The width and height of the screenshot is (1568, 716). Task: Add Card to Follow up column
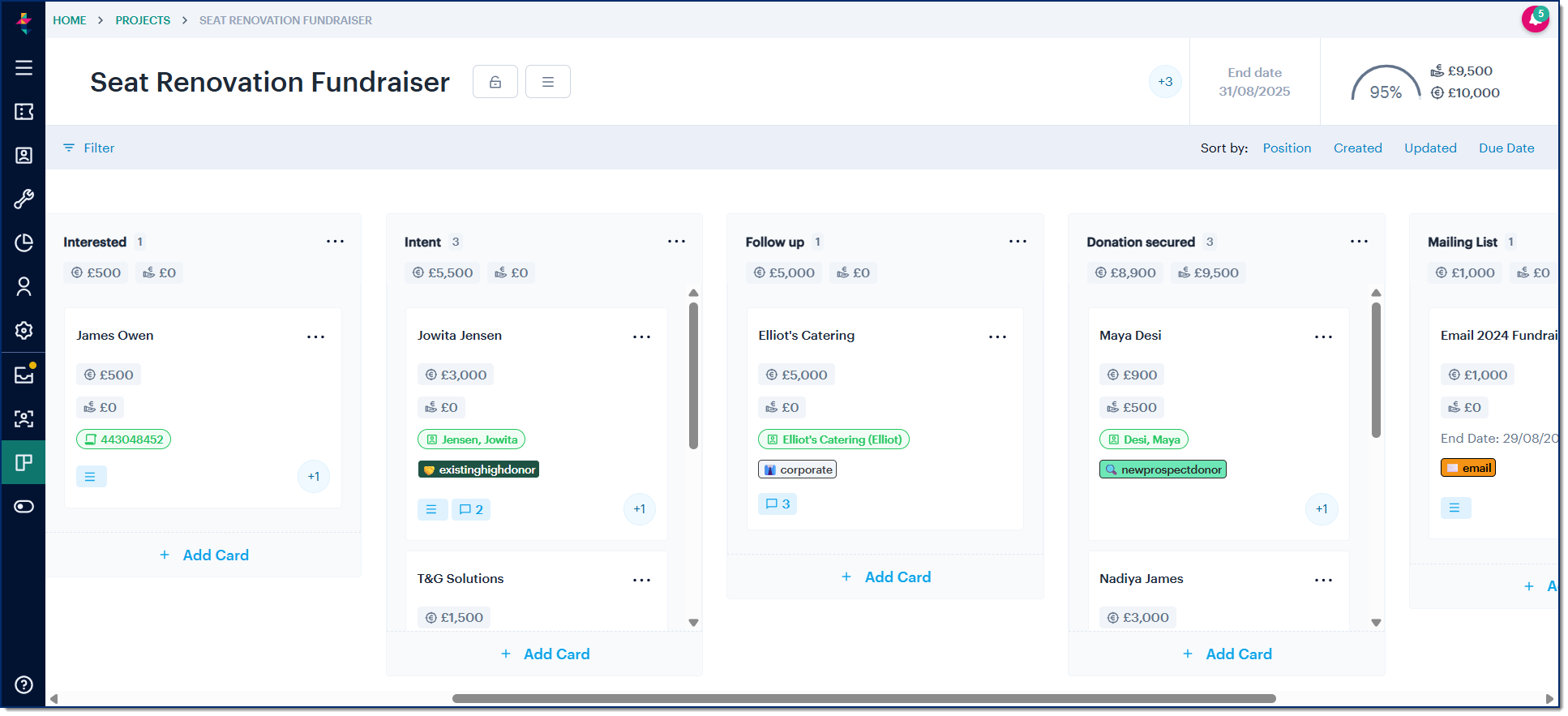tap(886, 577)
